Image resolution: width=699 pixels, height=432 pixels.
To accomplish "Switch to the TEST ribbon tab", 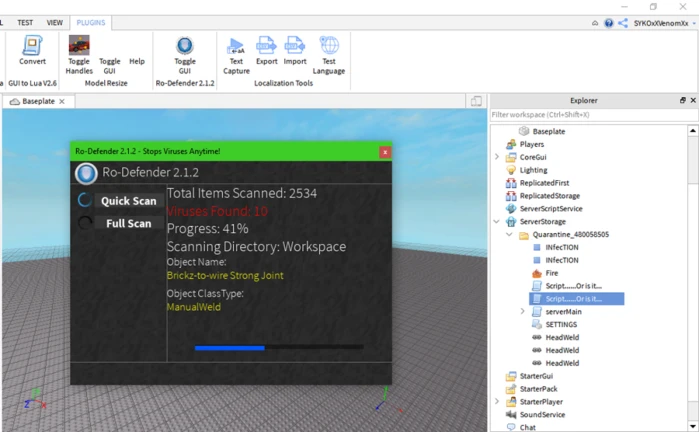I will (24, 22).
